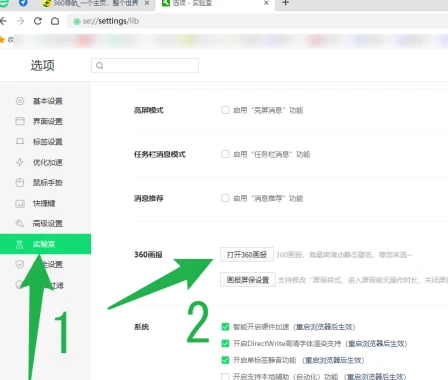Click the 系统 section label
448x380 pixels.
(141, 327)
